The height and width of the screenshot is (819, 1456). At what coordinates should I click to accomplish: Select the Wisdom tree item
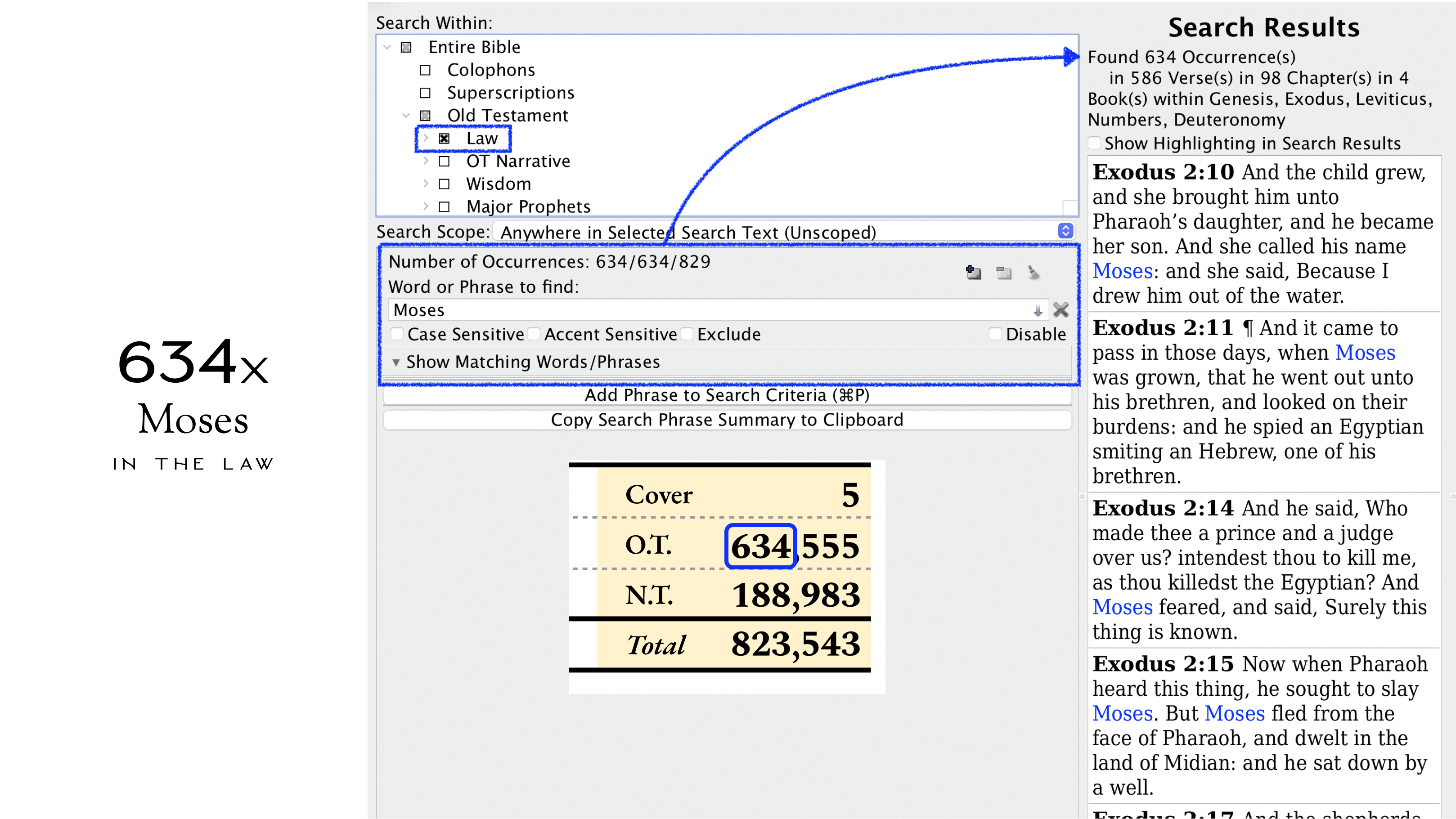click(498, 183)
